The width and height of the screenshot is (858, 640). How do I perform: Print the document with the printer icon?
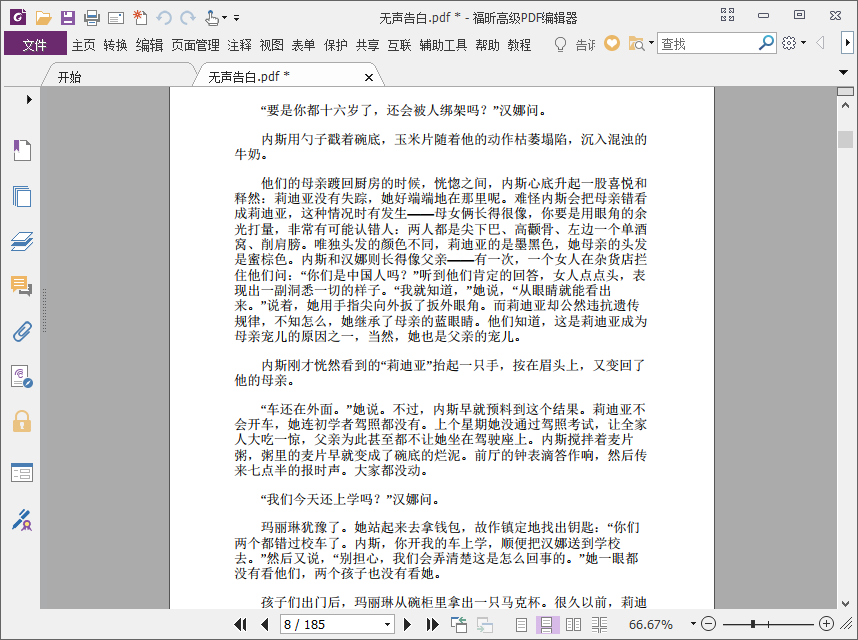tap(91, 18)
